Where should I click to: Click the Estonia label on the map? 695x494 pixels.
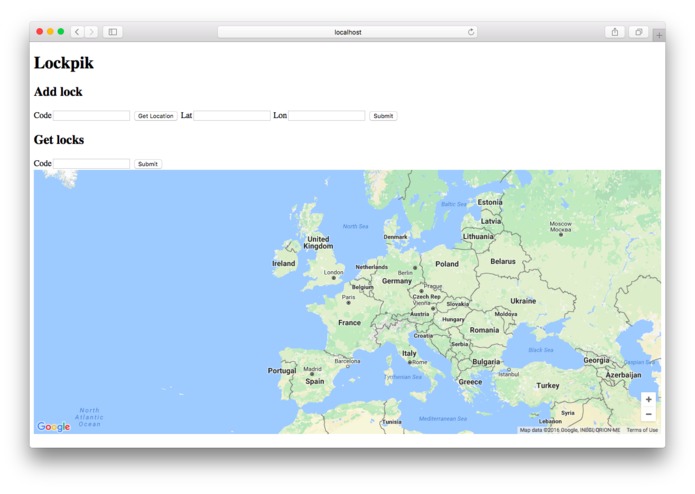tap(490, 202)
